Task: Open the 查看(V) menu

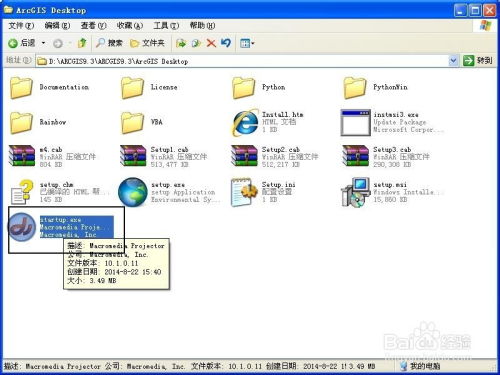Action: (x=93, y=25)
